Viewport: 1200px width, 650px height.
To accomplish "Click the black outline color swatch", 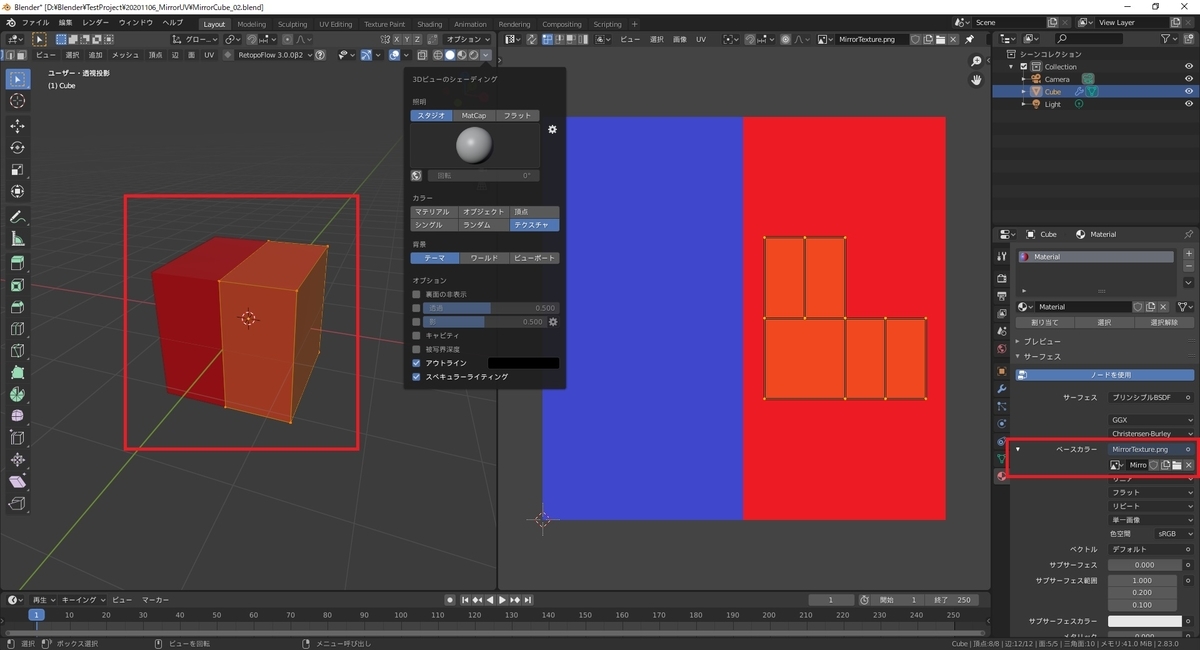I will 523,363.
